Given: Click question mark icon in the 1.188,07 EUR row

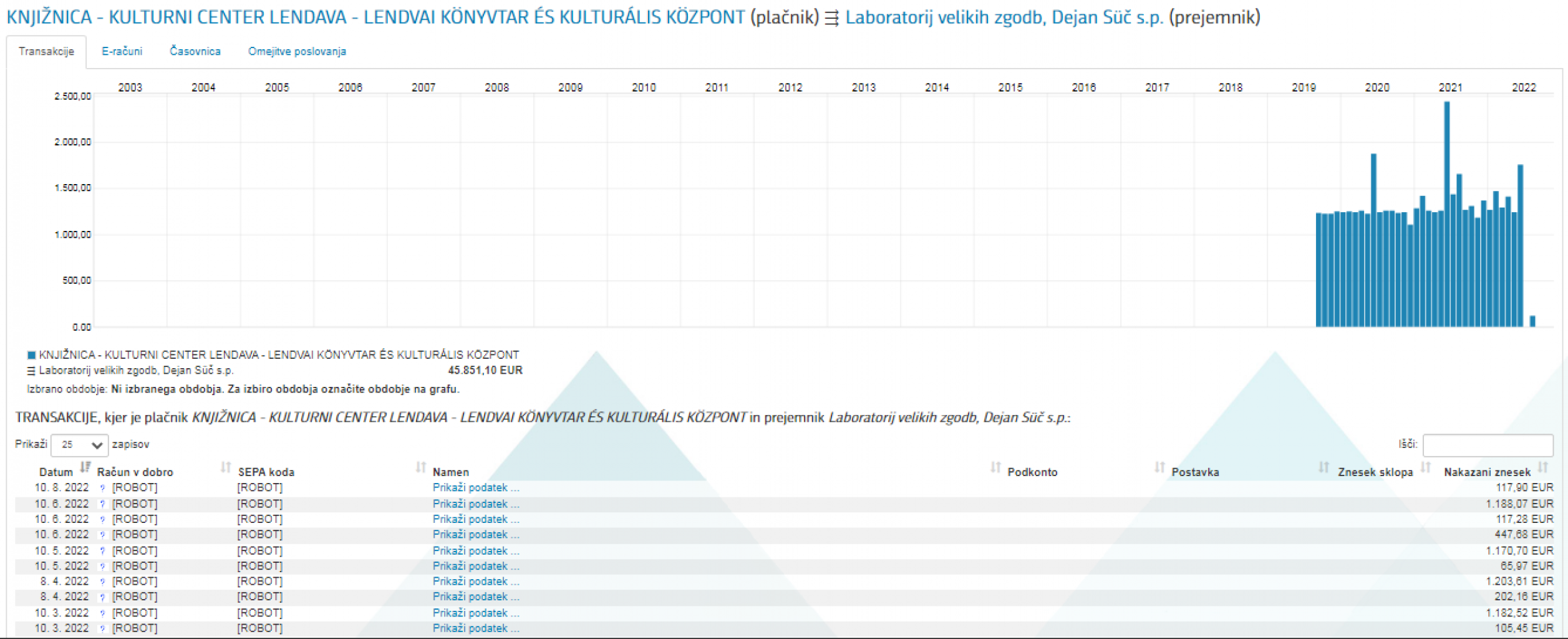Looking at the screenshot, I should [x=103, y=504].
